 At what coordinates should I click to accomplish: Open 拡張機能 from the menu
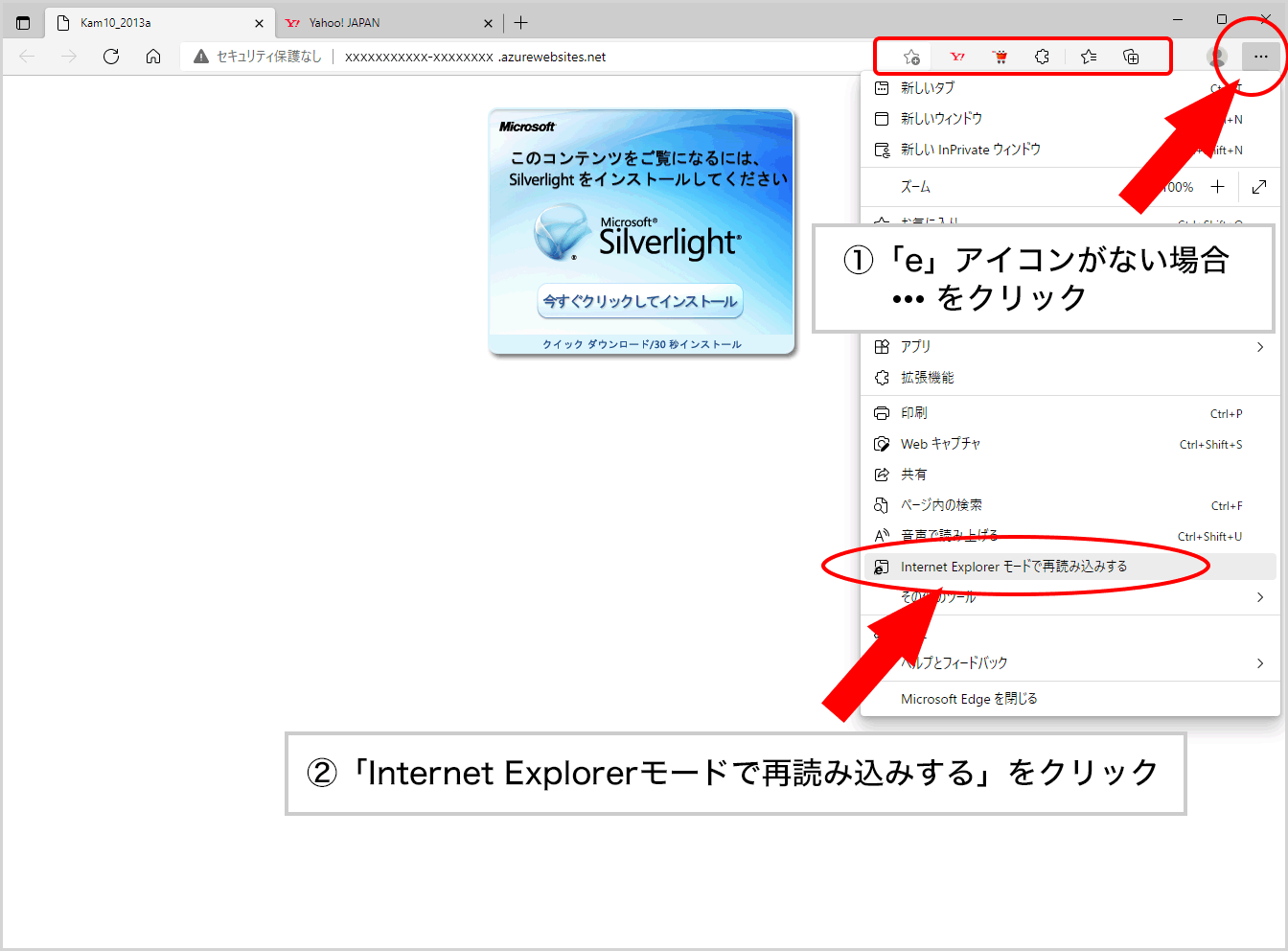1070,377
